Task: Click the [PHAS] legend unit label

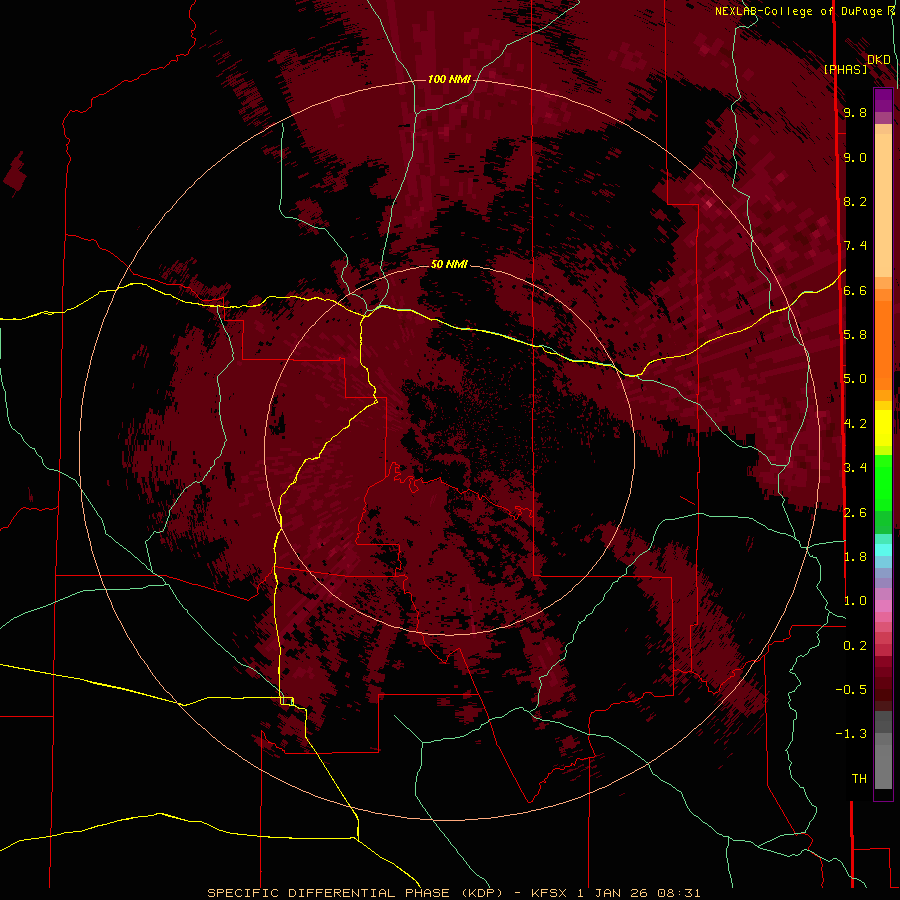Action: (845, 69)
